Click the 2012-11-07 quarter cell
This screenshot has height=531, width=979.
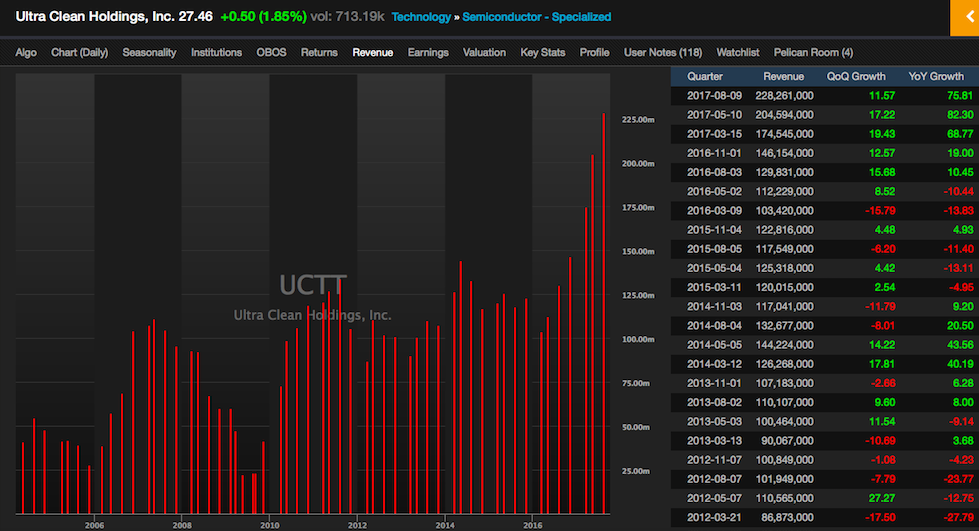(x=714, y=460)
